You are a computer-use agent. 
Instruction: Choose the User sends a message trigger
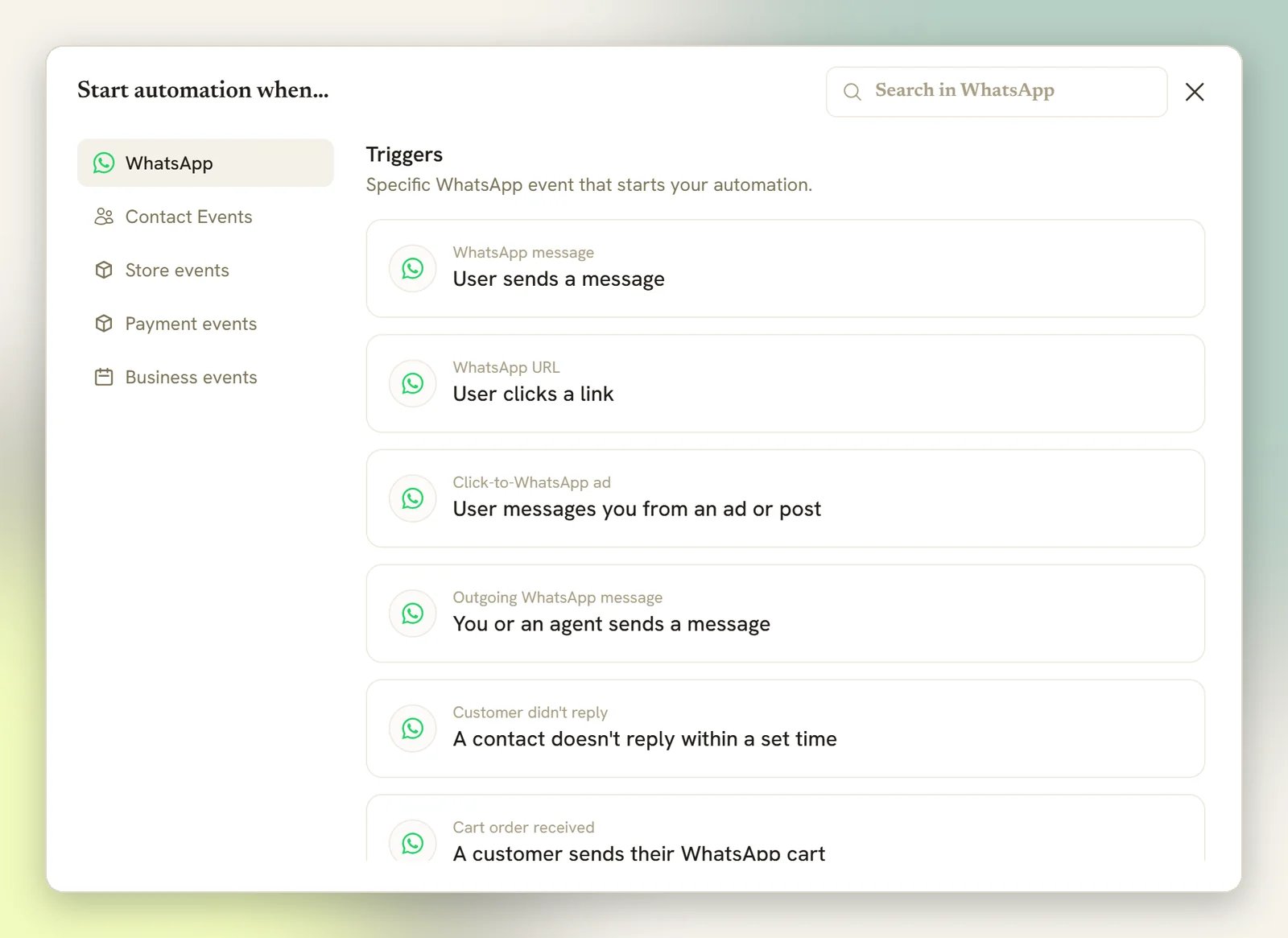click(x=786, y=268)
